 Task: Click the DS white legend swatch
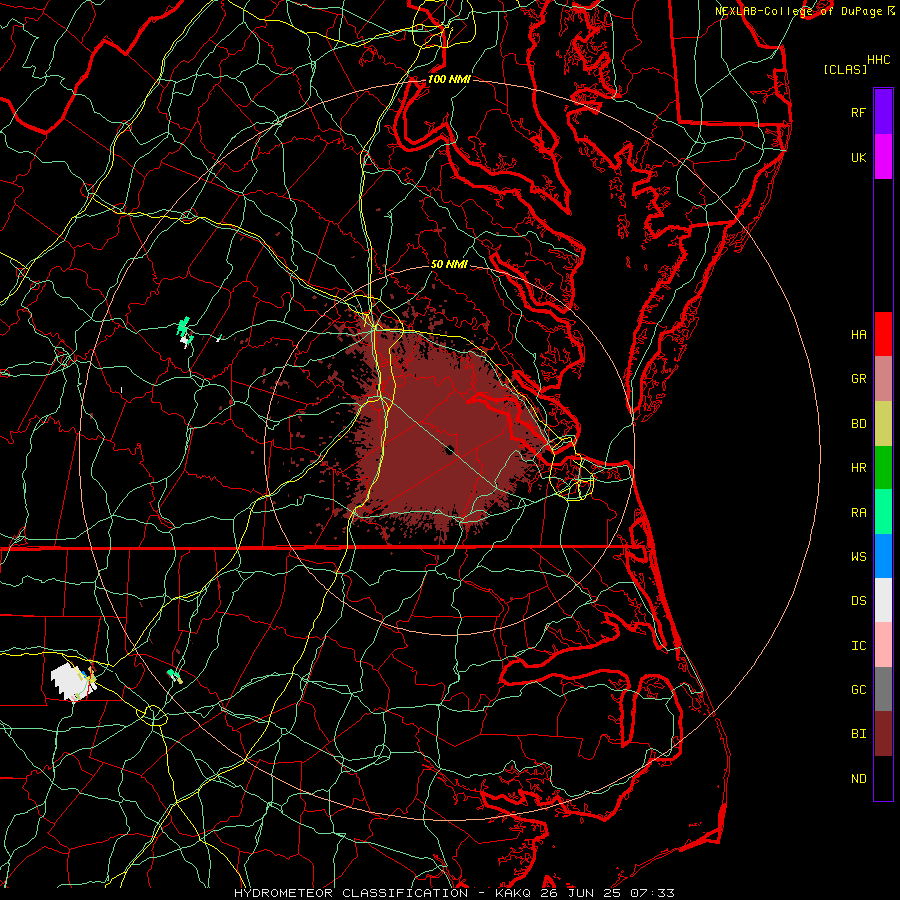coord(883,600)
